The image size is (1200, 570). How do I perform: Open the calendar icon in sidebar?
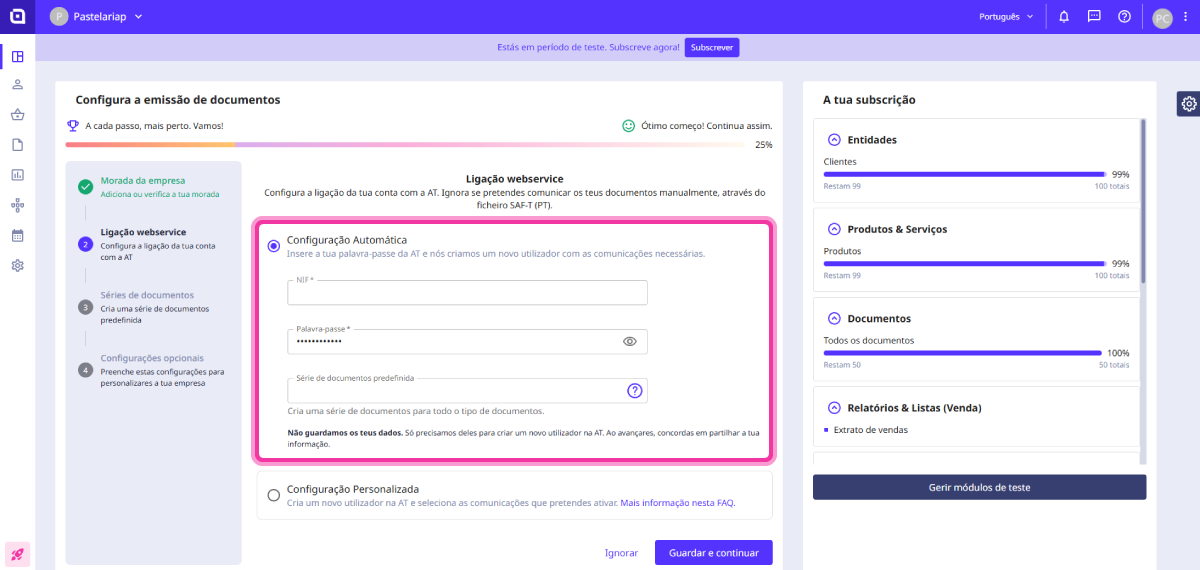coord(17,236)
